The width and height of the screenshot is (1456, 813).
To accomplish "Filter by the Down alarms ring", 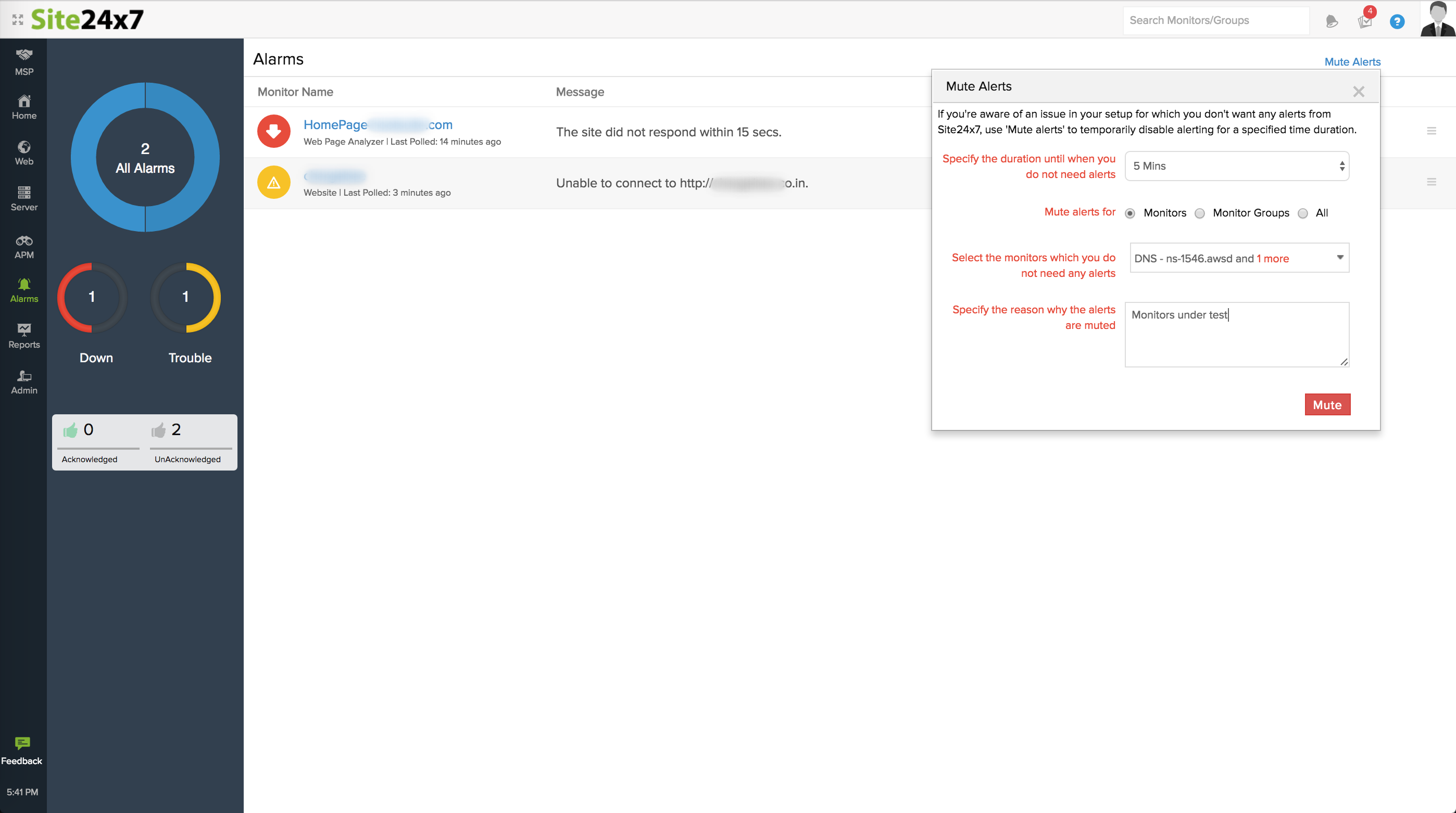I will [92, 298].
